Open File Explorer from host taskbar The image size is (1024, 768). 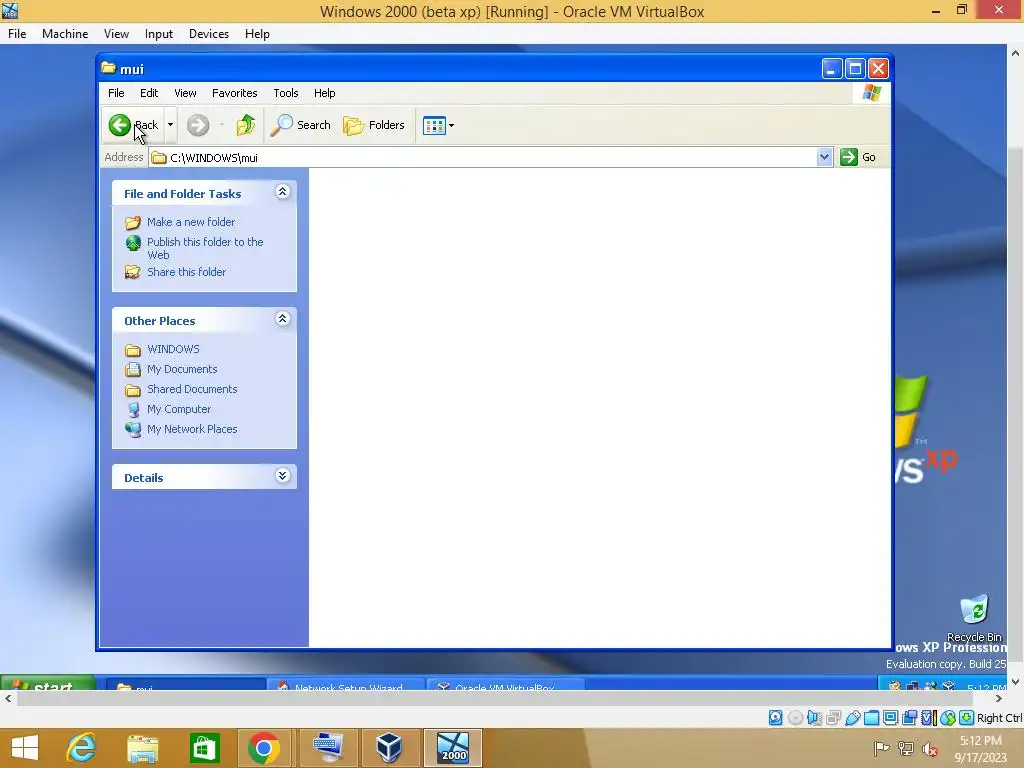(142, 748)
